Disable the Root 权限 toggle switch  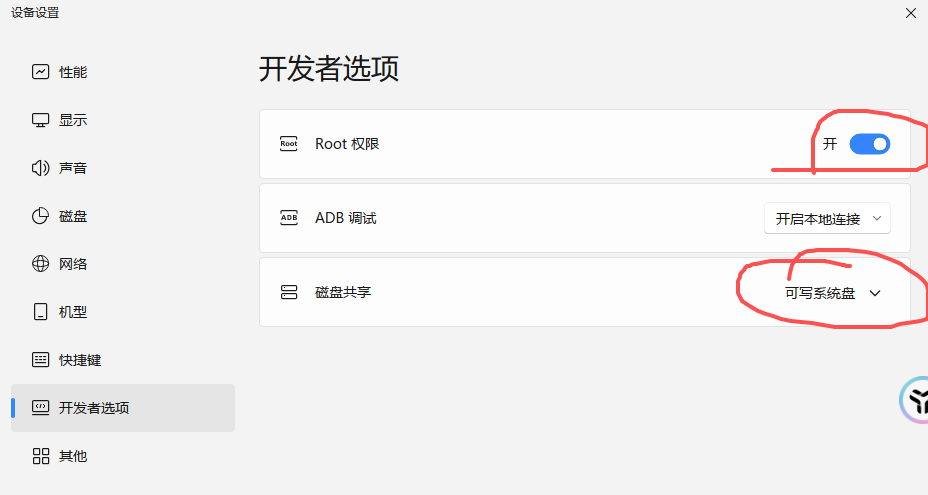coord(869,144)
